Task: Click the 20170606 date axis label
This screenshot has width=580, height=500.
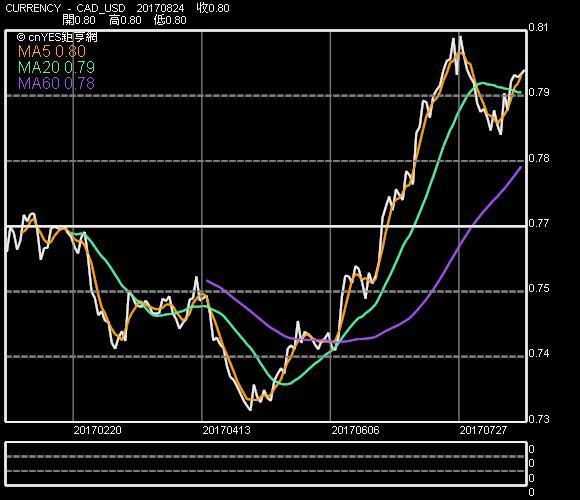Action: pos(355,430)
